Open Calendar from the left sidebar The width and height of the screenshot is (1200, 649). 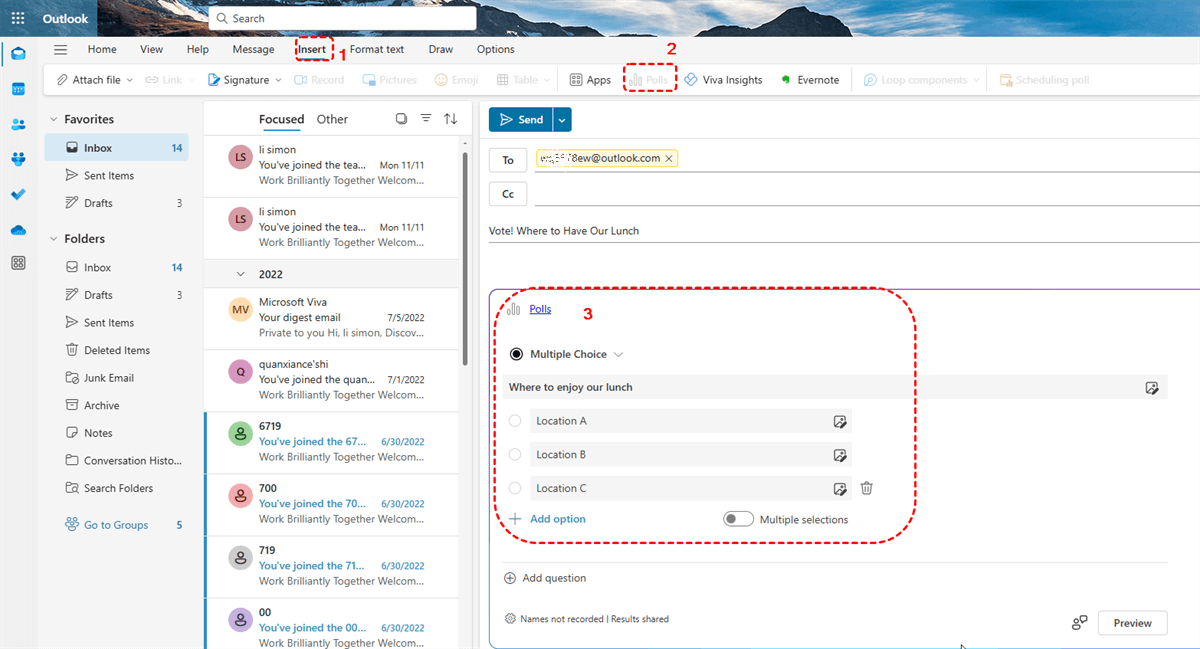(x=18, y=89)
